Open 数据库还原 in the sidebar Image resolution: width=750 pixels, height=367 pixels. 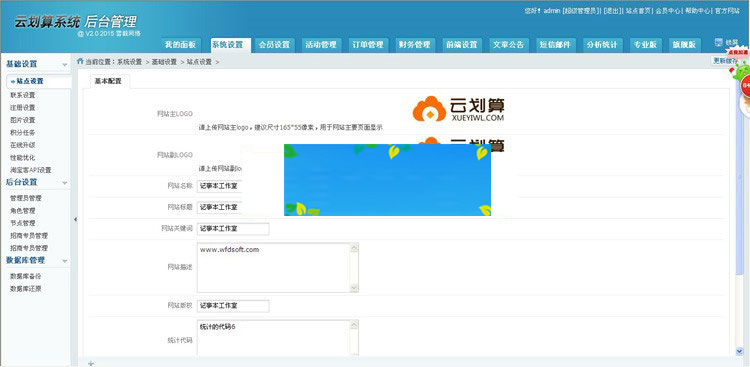pos(26,289)
